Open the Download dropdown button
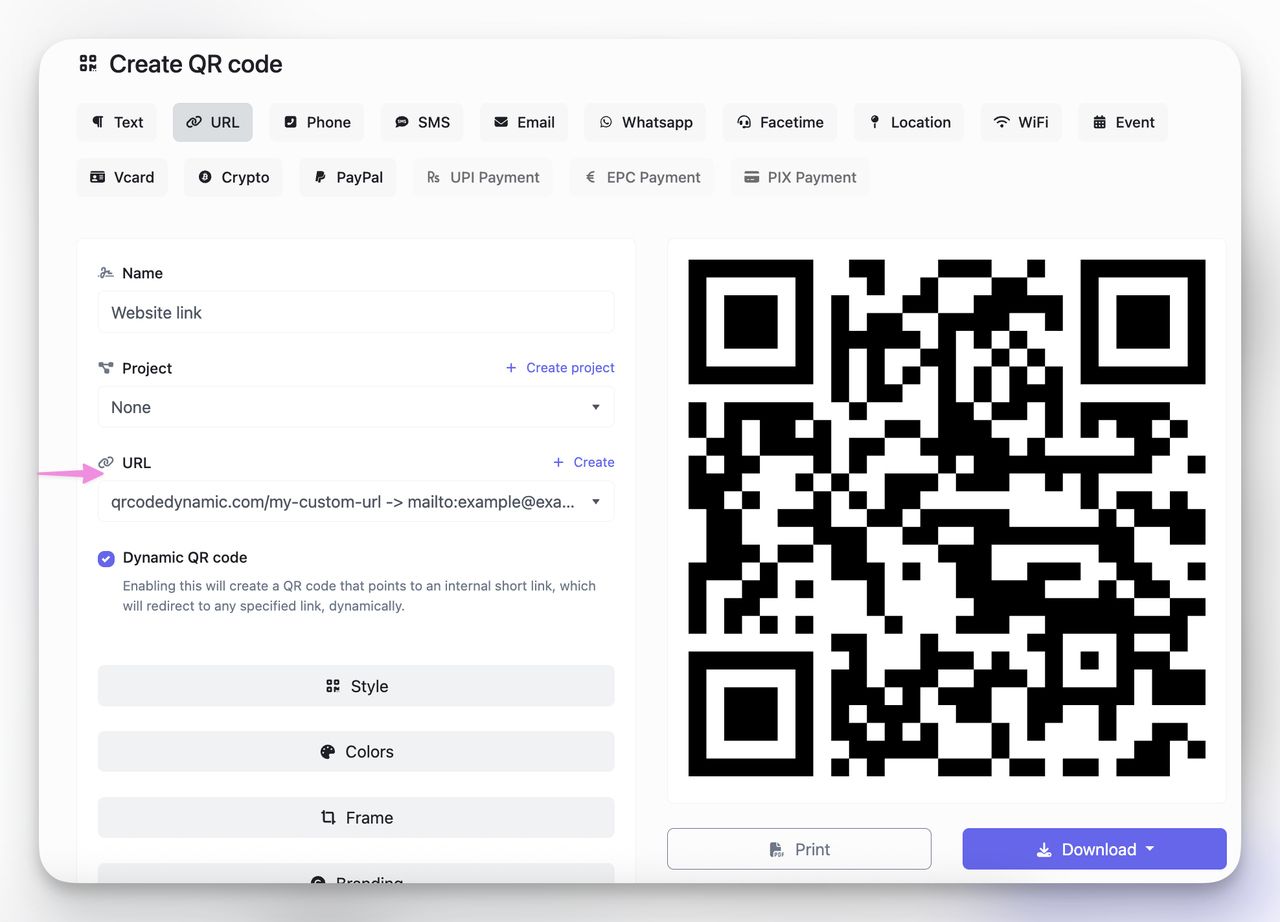Image resolution: width=1280 pixels, height=922 pixels. (x=1094, y=849)
